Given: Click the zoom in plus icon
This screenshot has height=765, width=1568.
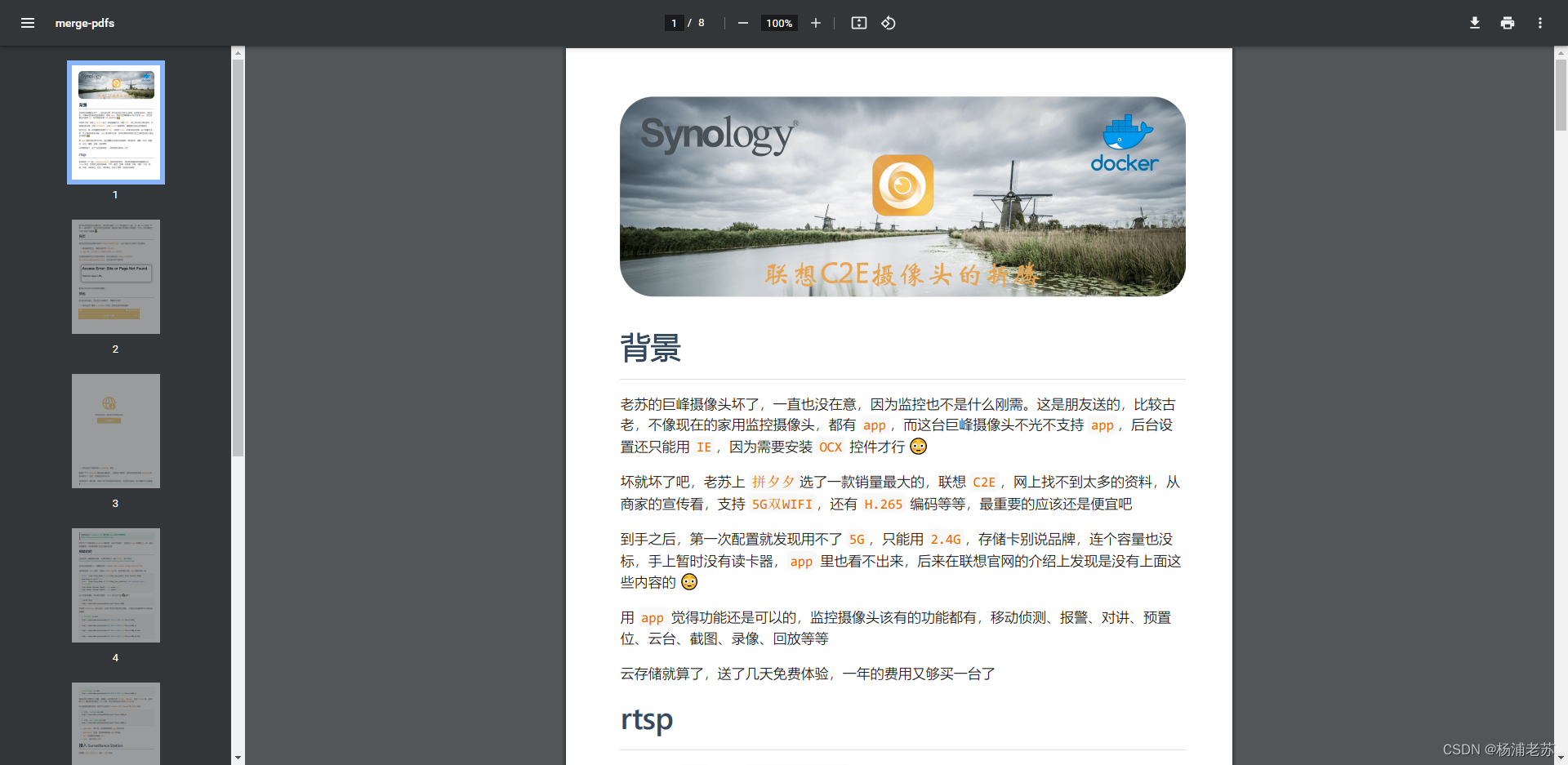Looking at the screenshot, I should tap(815, 23).
